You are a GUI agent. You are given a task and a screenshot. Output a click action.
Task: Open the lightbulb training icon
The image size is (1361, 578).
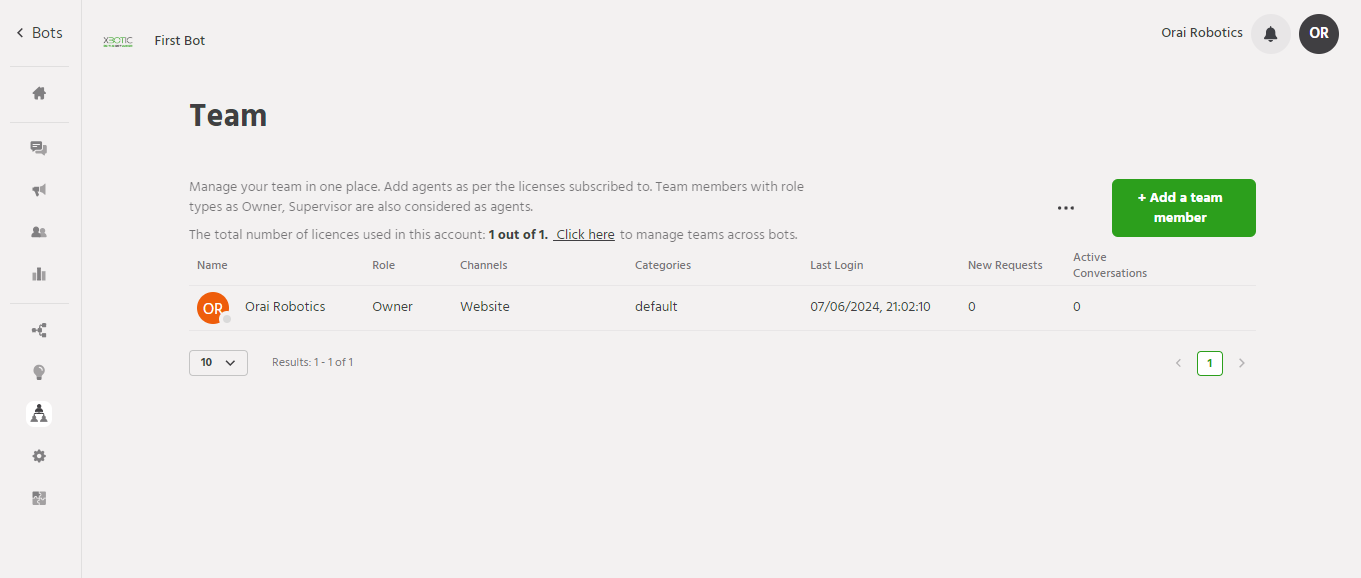[x=39, y=372]
